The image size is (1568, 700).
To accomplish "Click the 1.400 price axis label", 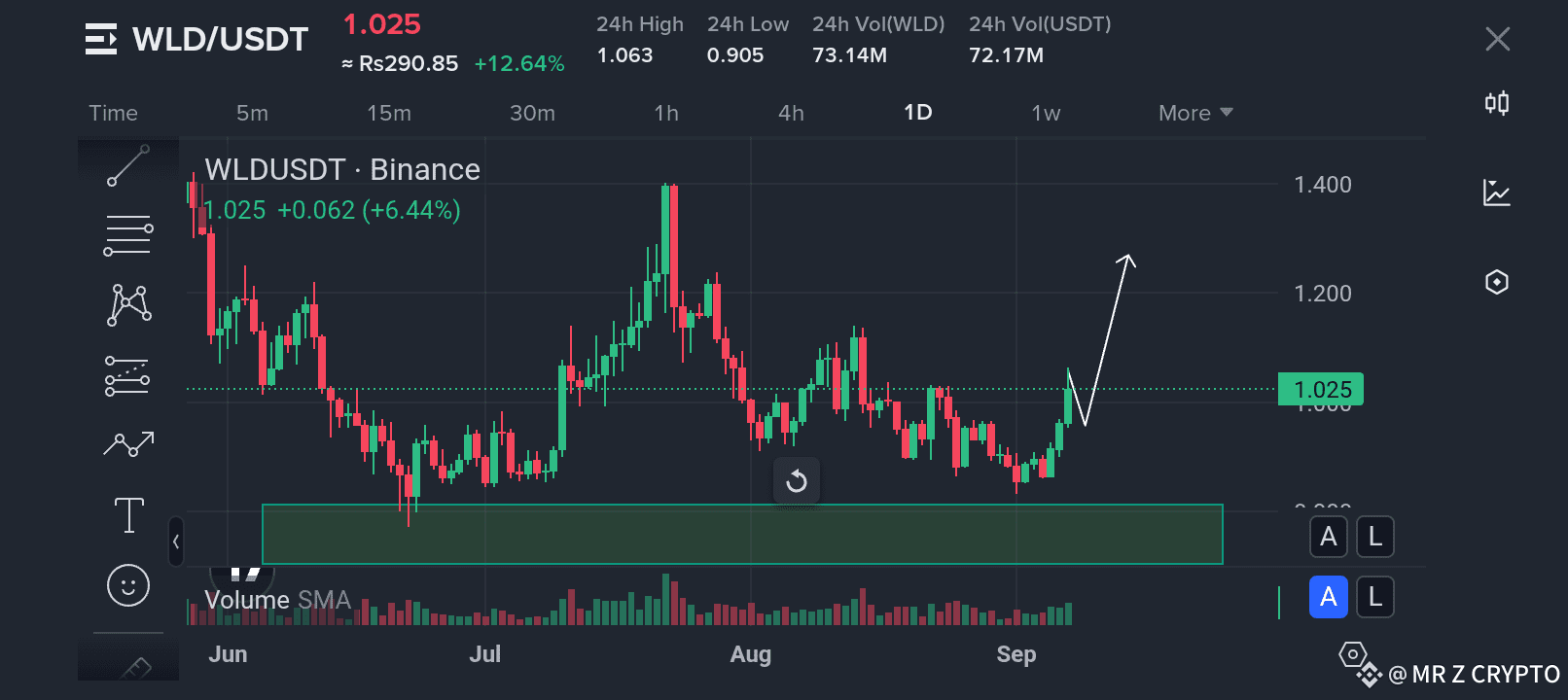I will point(1323,185).
